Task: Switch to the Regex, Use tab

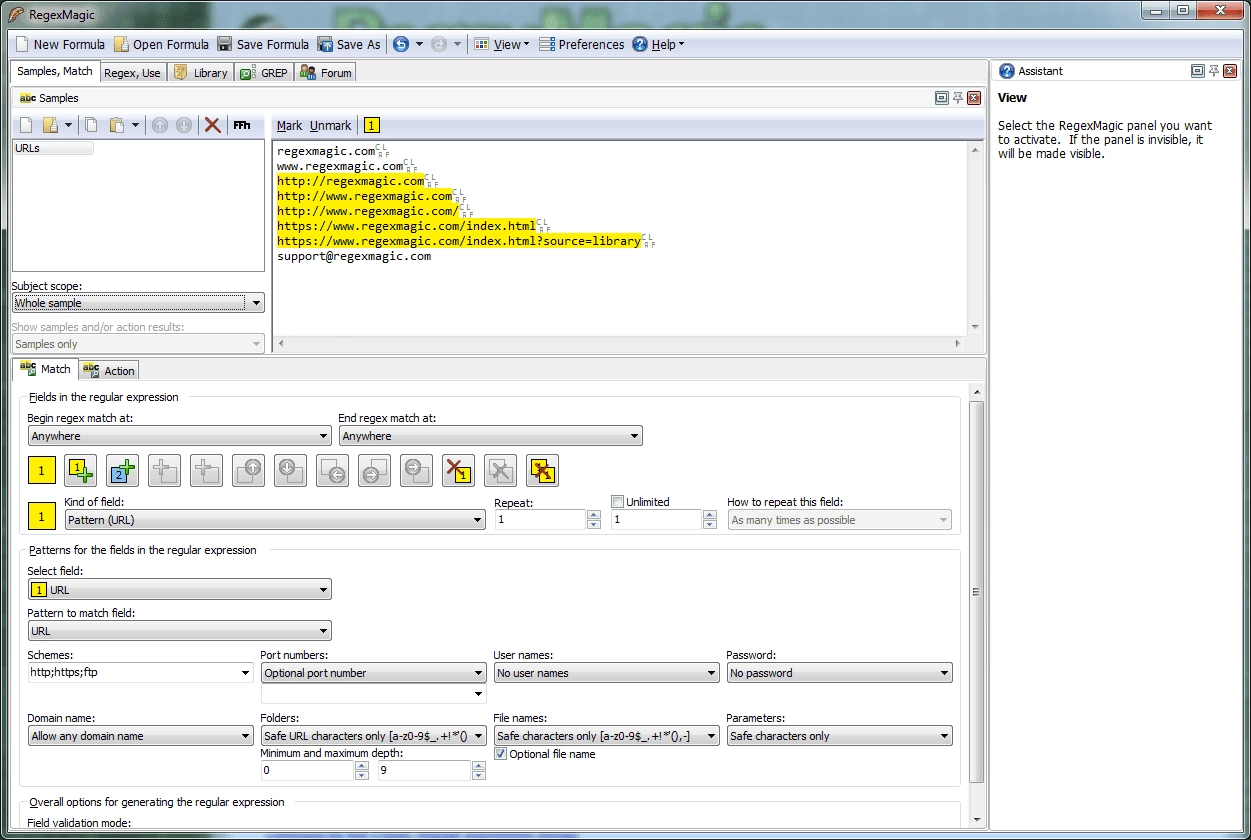Action: 132,73
